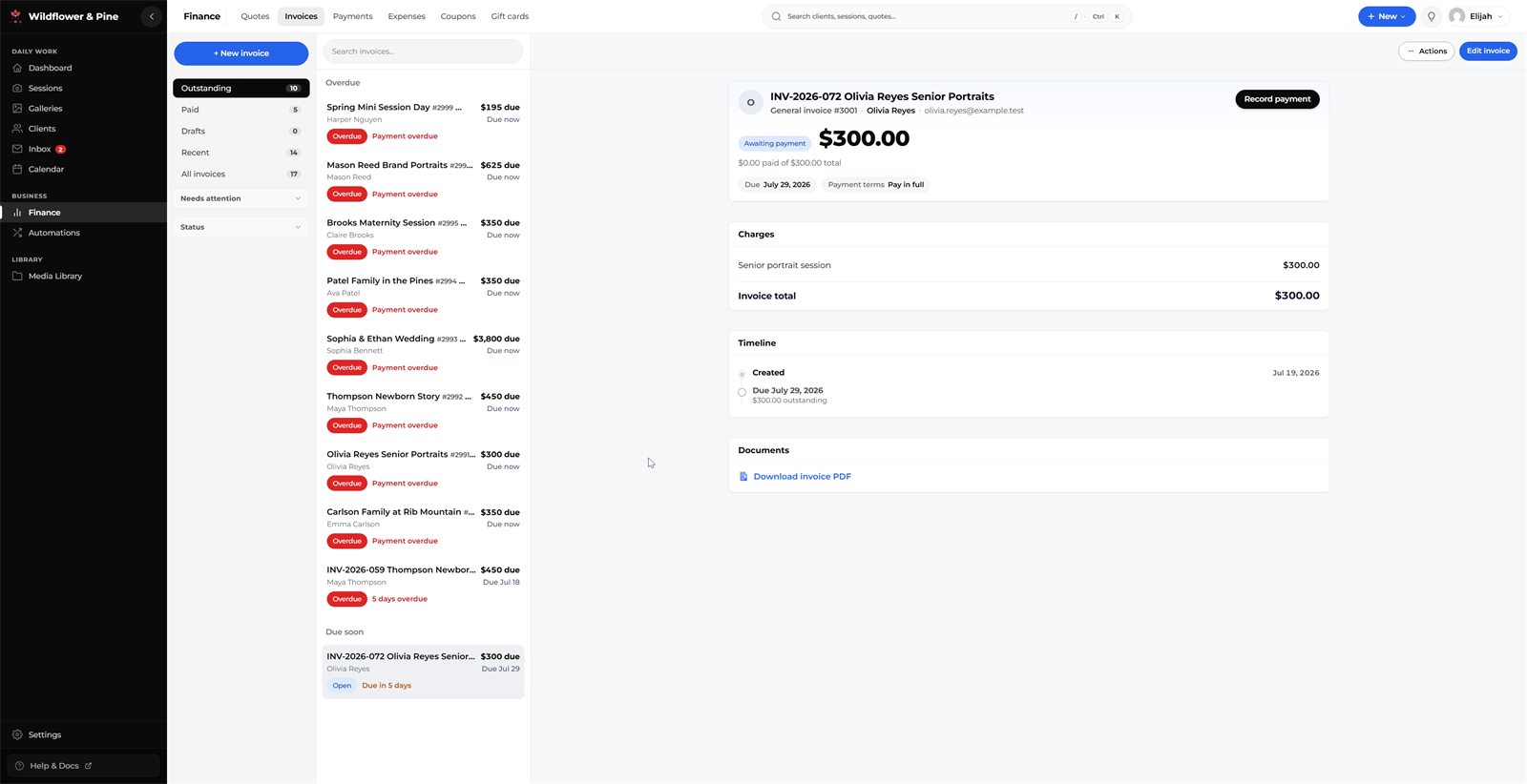Image resolution: width=1527 pixels, height=784 pixels.
Task: Select the Finance bar chart icon
Action: pyautogui.click(x=17, y=213)
